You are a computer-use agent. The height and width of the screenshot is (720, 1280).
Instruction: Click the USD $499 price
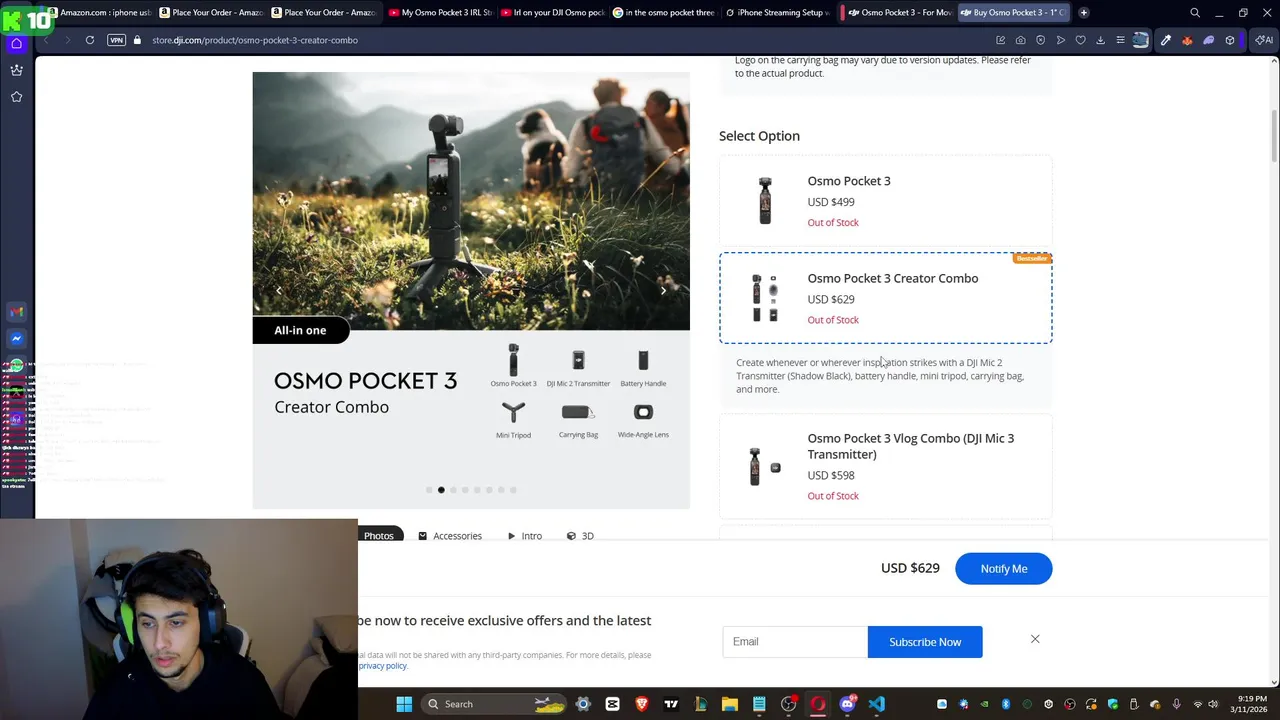[x=831, y=202]
